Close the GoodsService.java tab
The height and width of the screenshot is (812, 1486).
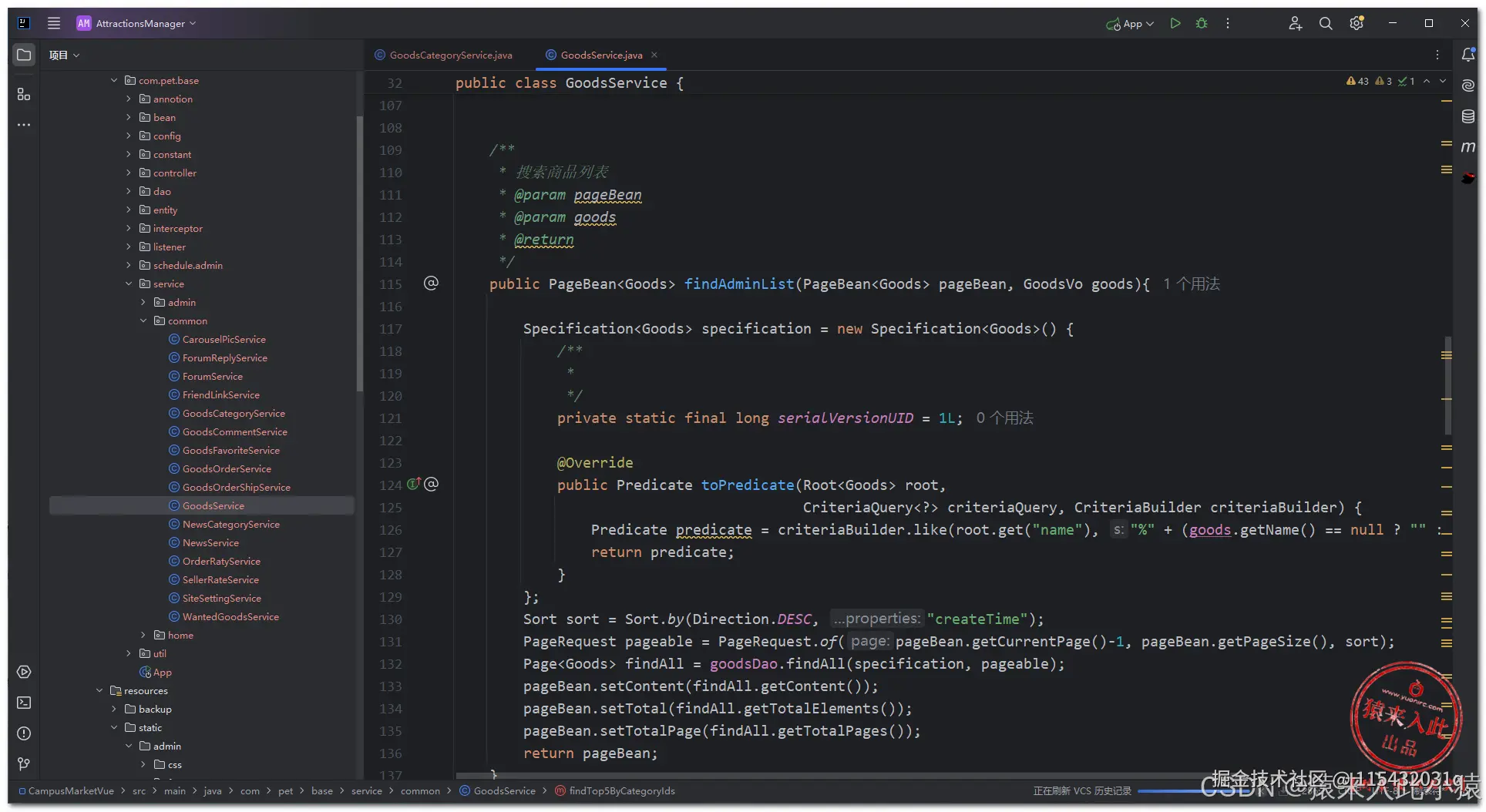654,55
